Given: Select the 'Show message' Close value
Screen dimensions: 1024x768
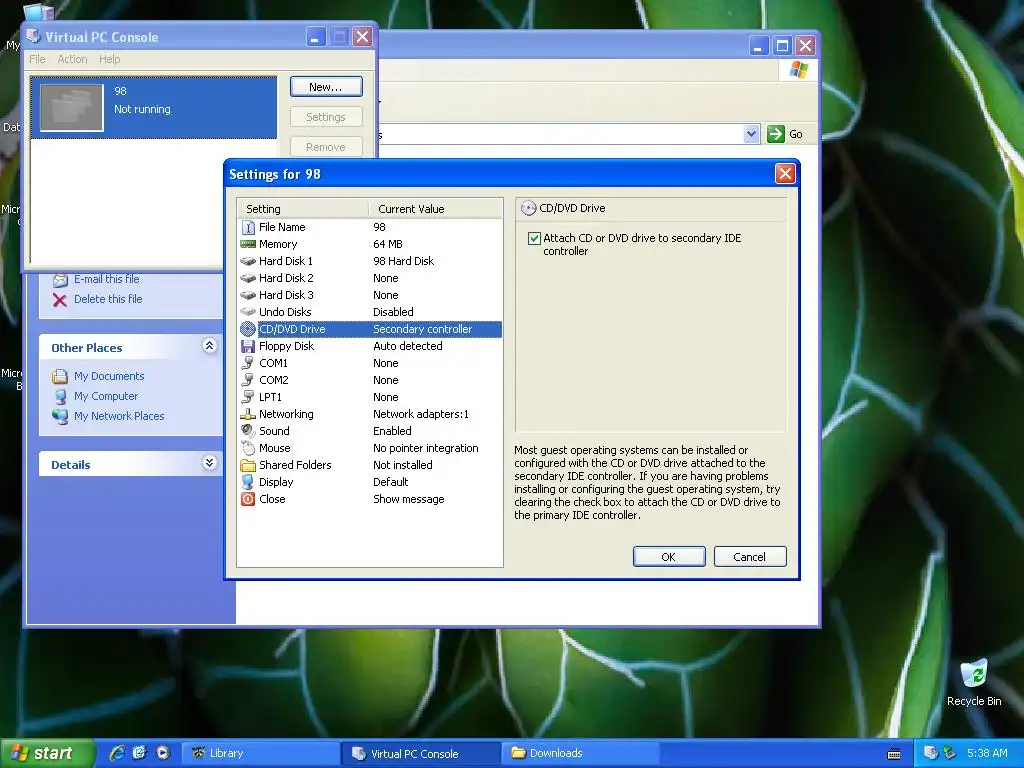Looking at the screenshot, I should (x=409, y=499).
